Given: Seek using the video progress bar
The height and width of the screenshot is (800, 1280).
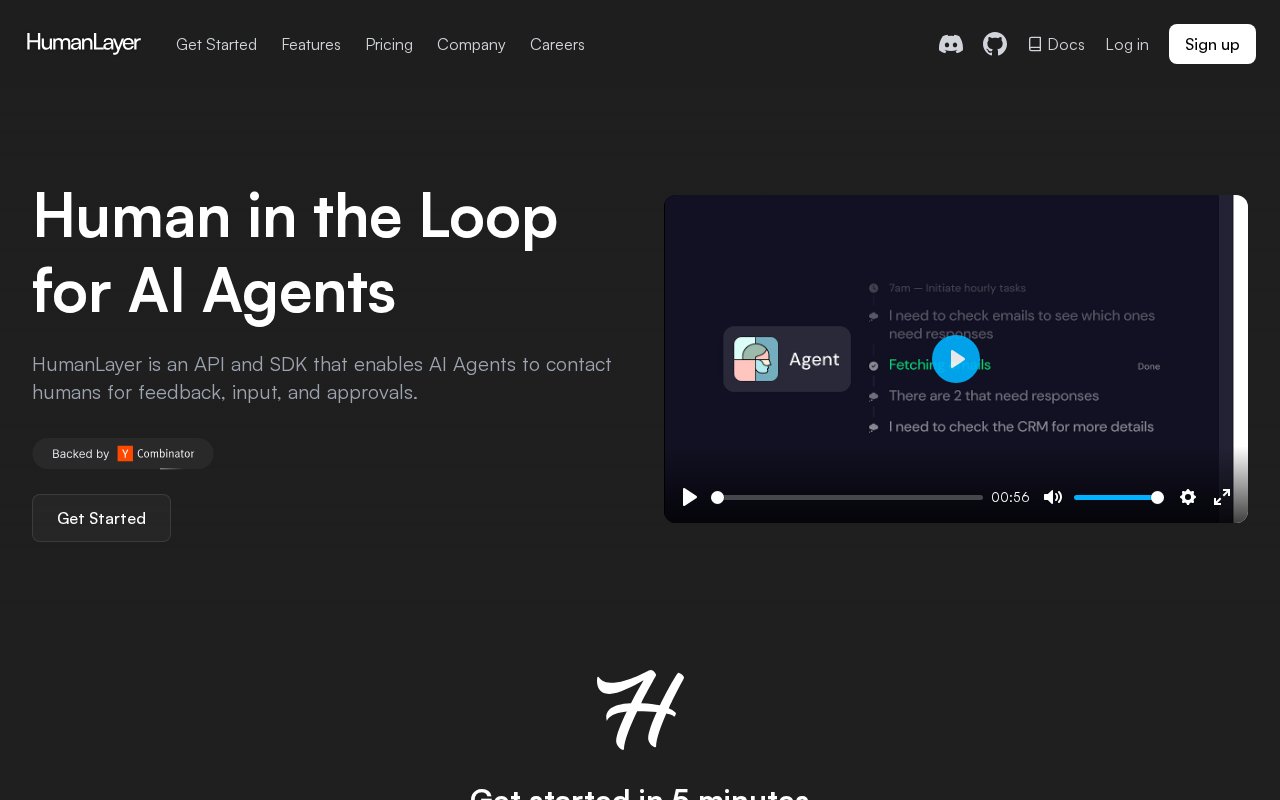Looking at the screenshot, I should point(847,497).
